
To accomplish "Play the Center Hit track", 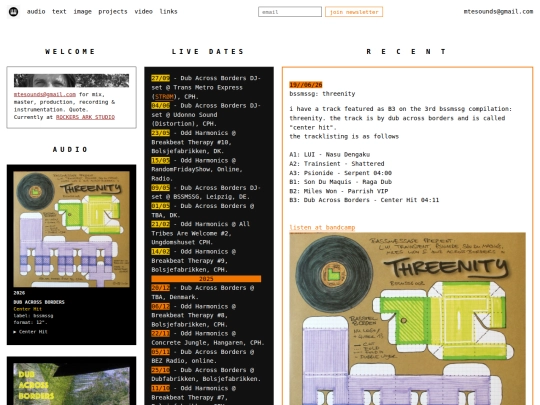I will 30,332.
